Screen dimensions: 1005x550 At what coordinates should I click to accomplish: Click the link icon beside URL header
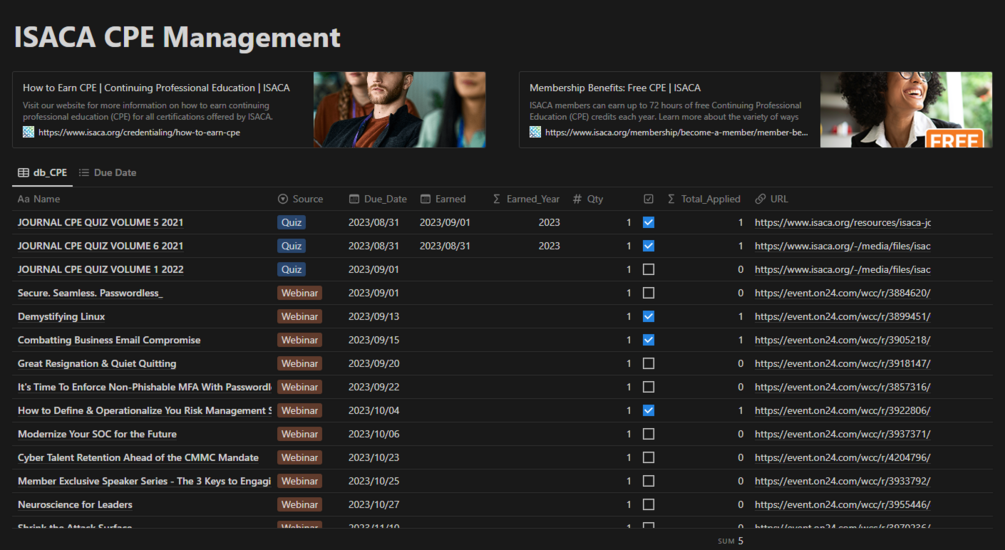pyautogui.click(x=760, y=199)
